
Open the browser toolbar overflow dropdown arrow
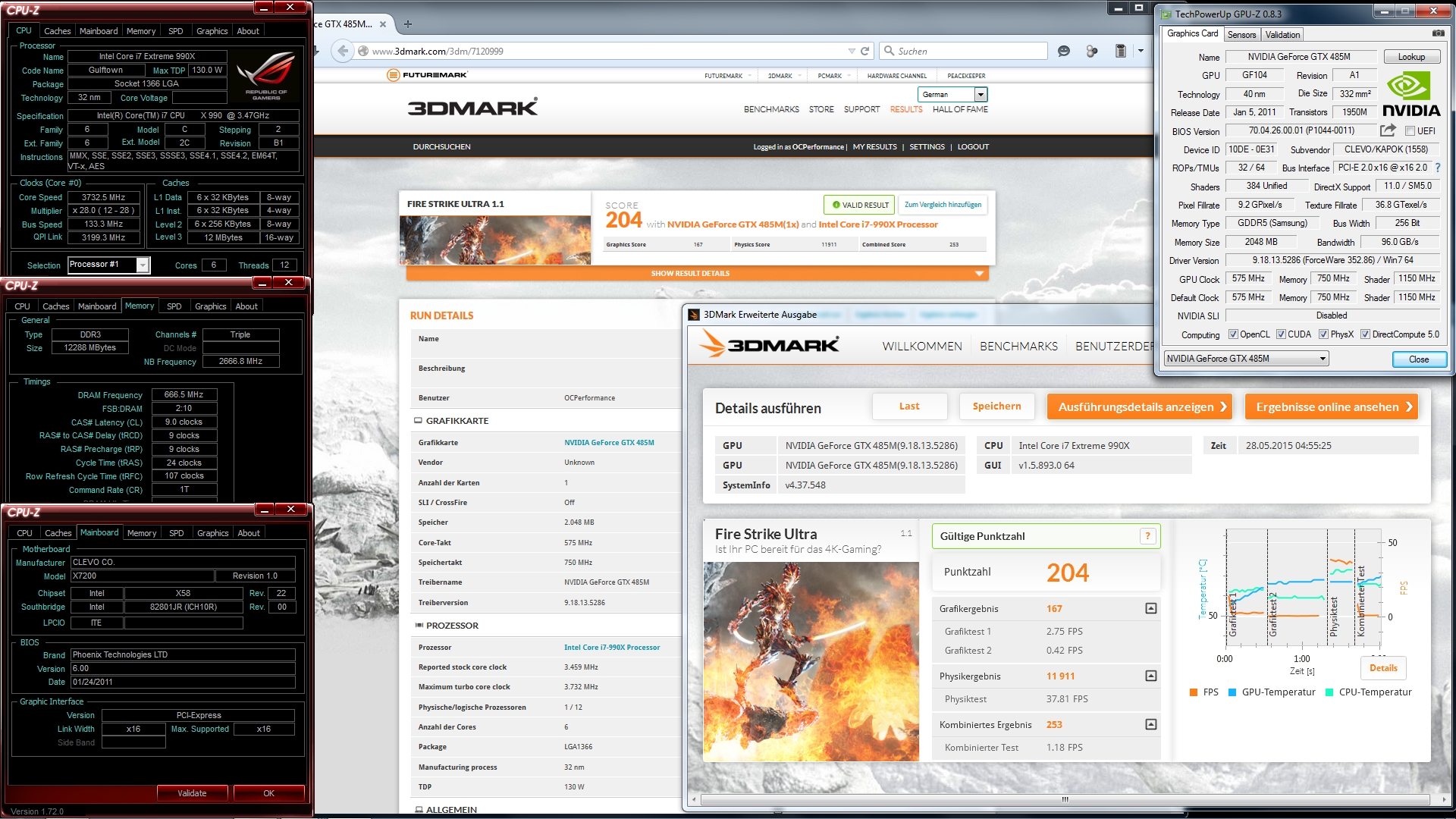pos(1141,51)
